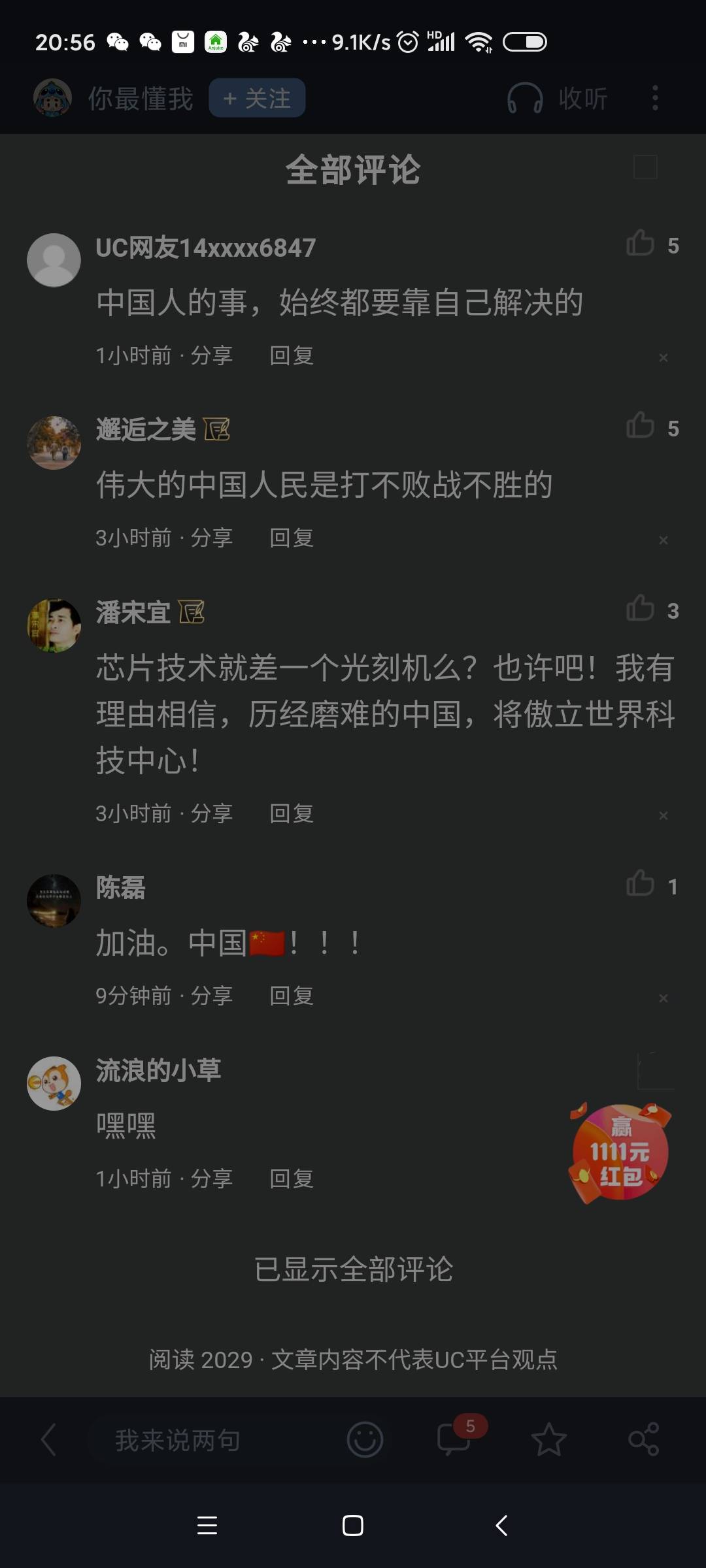This screenshot has width=706, height=1568.
Task: Like 陈磊's comment
Action: (641, 883)
